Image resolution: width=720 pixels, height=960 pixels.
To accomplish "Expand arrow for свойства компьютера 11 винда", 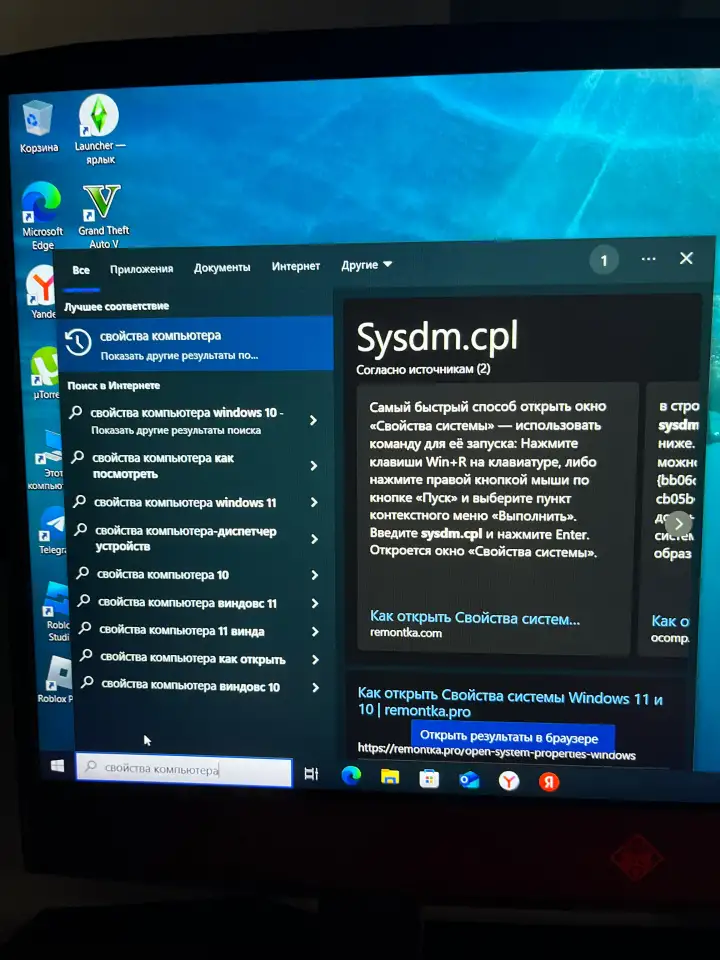I will point(315,632).
